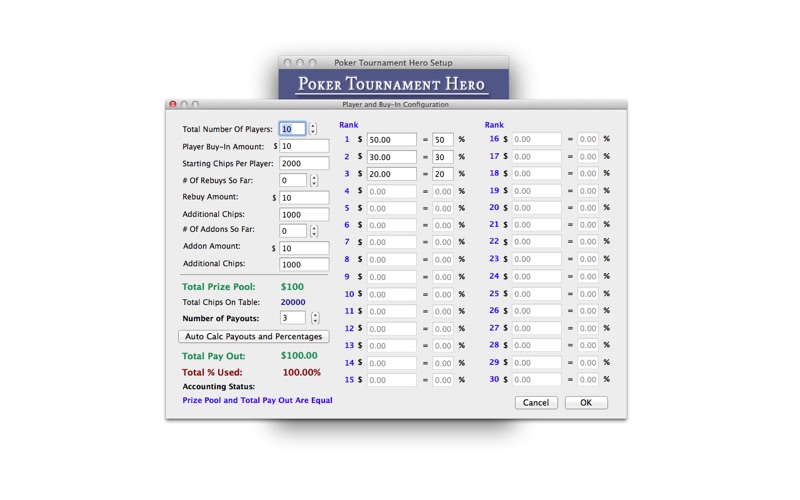This screenshot has width=800, height=500.
Task: Click the $100 Total Prize Pool value
Action: pos(292,287)
